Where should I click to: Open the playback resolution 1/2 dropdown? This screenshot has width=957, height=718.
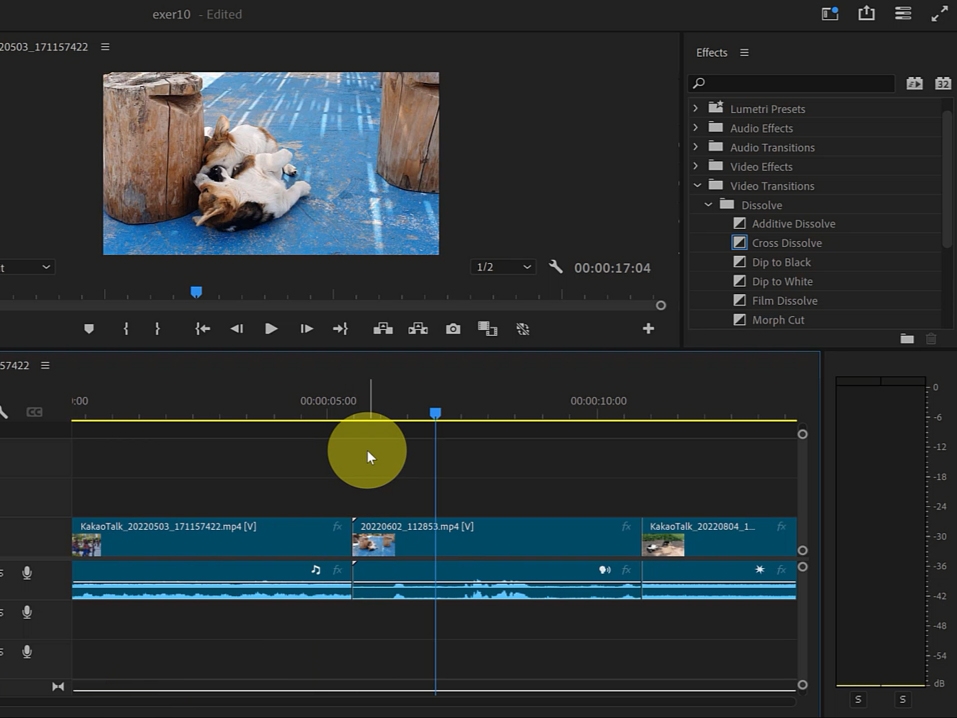tap(503, 267)
